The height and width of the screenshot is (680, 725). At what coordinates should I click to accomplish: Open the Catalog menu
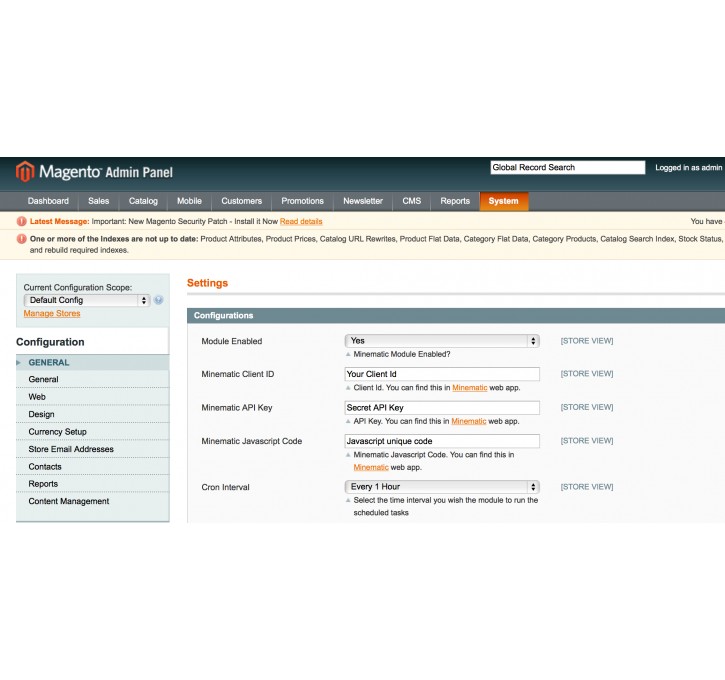143,201
